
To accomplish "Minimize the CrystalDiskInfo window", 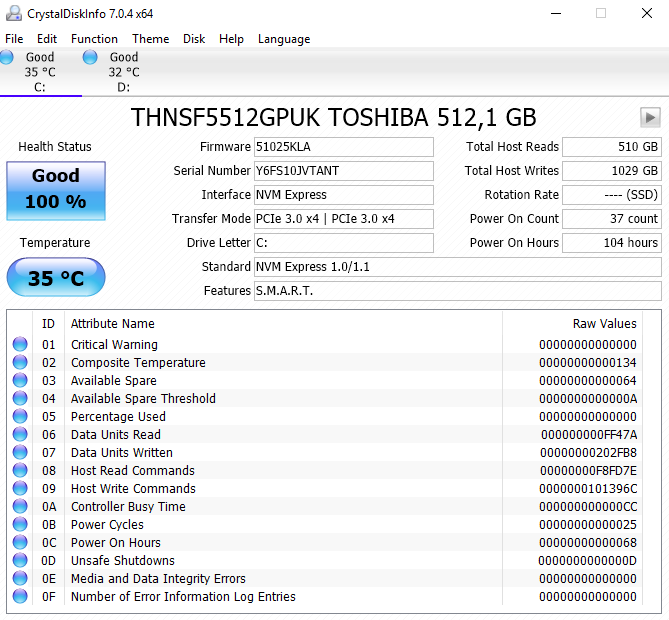I will pos(556,14).
